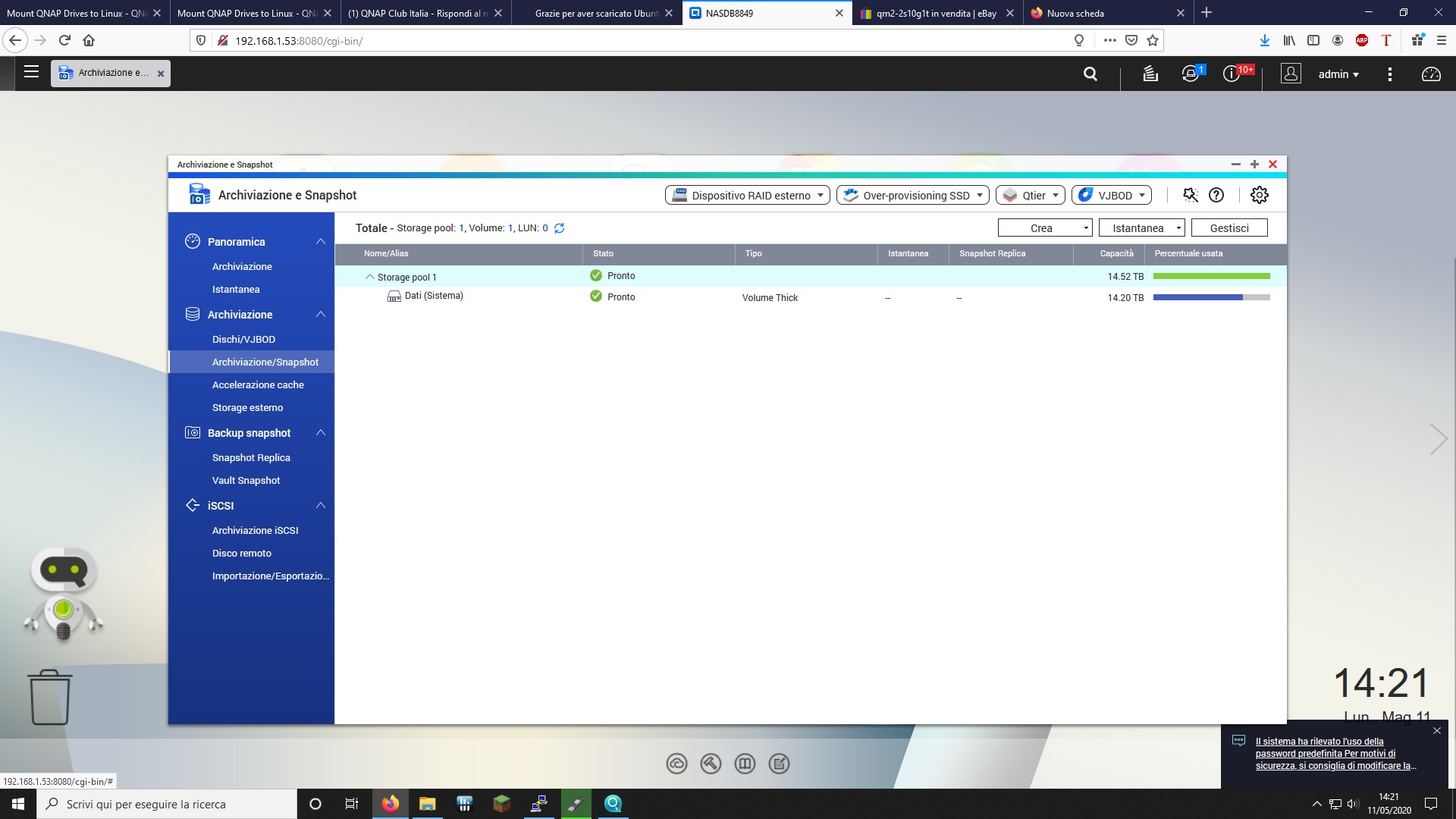Click the Gestisci button

[x=1228, y=227]
